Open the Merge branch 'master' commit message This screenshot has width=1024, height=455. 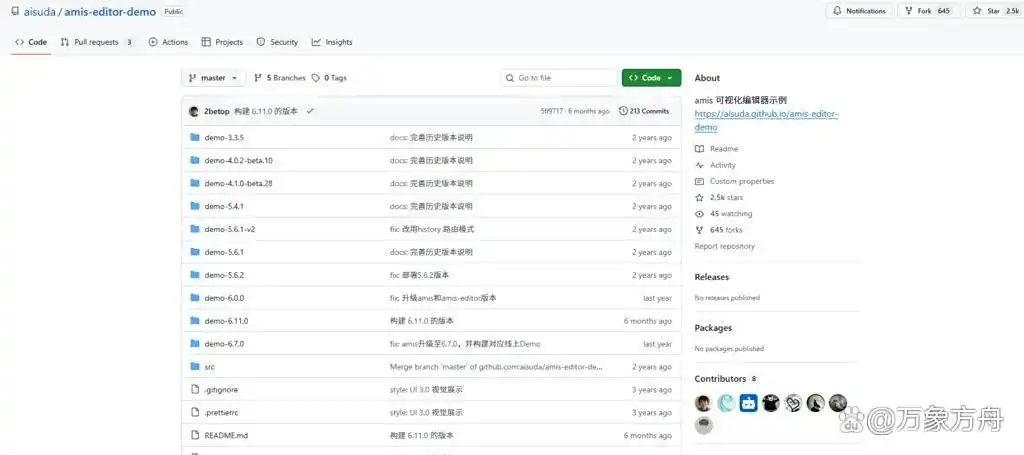(x=496, y=367)
